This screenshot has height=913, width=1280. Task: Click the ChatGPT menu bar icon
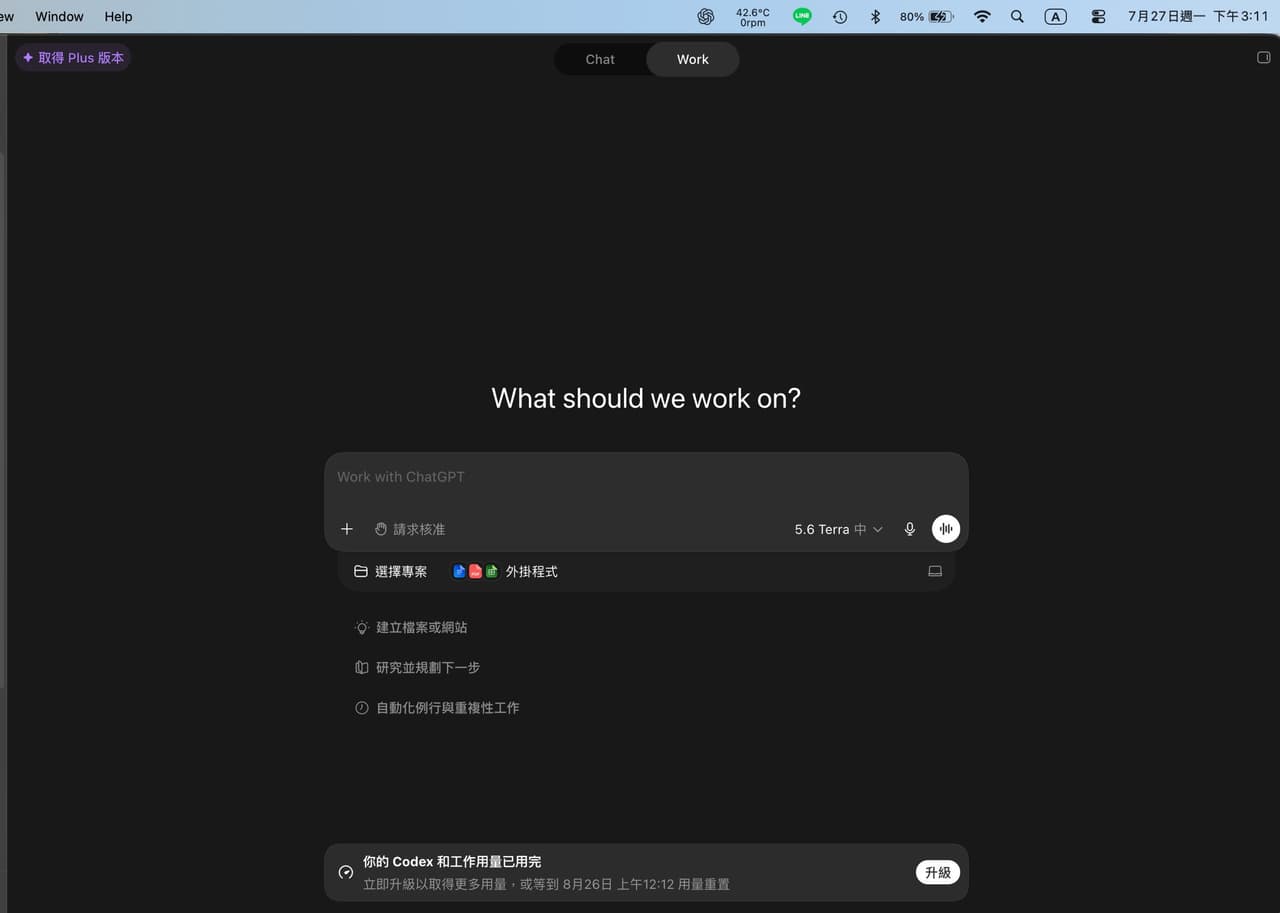[706, 17]
